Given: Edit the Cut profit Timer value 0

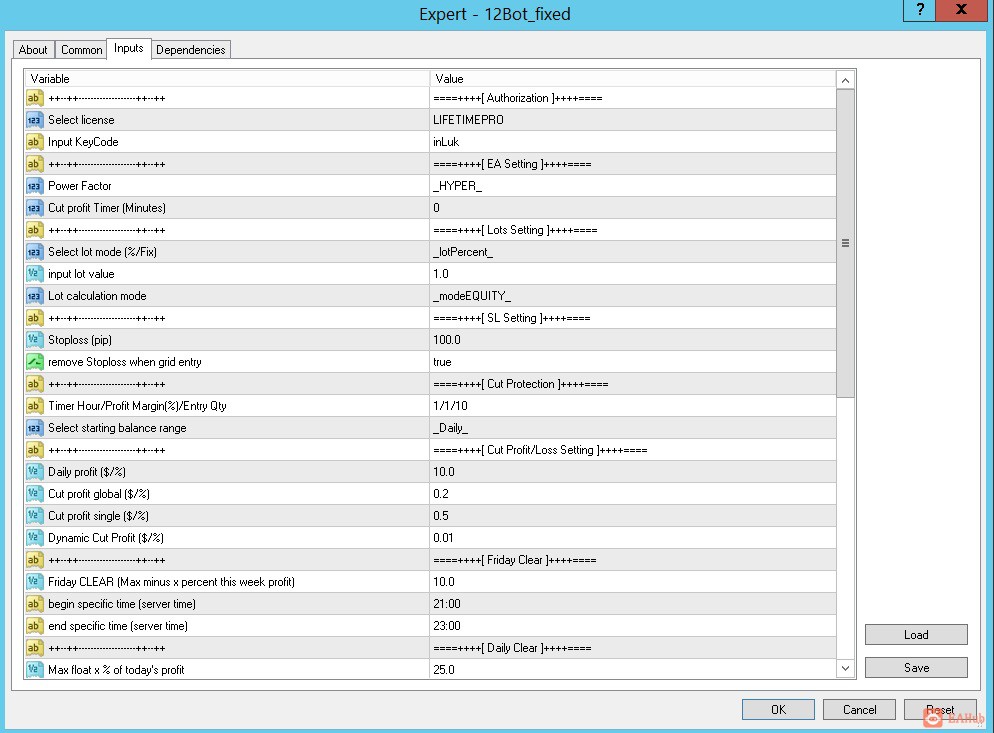Looking at the screenshot, I should point(633,208).
